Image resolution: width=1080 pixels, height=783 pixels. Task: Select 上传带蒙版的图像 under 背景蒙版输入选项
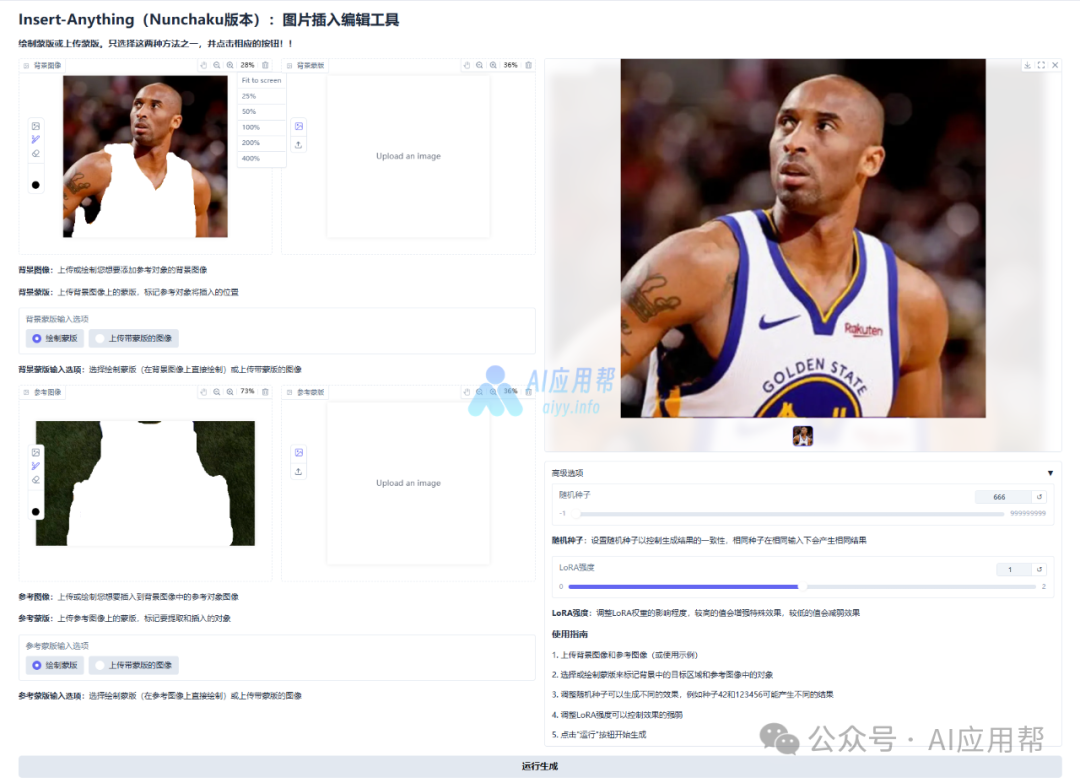click(134, 338)
